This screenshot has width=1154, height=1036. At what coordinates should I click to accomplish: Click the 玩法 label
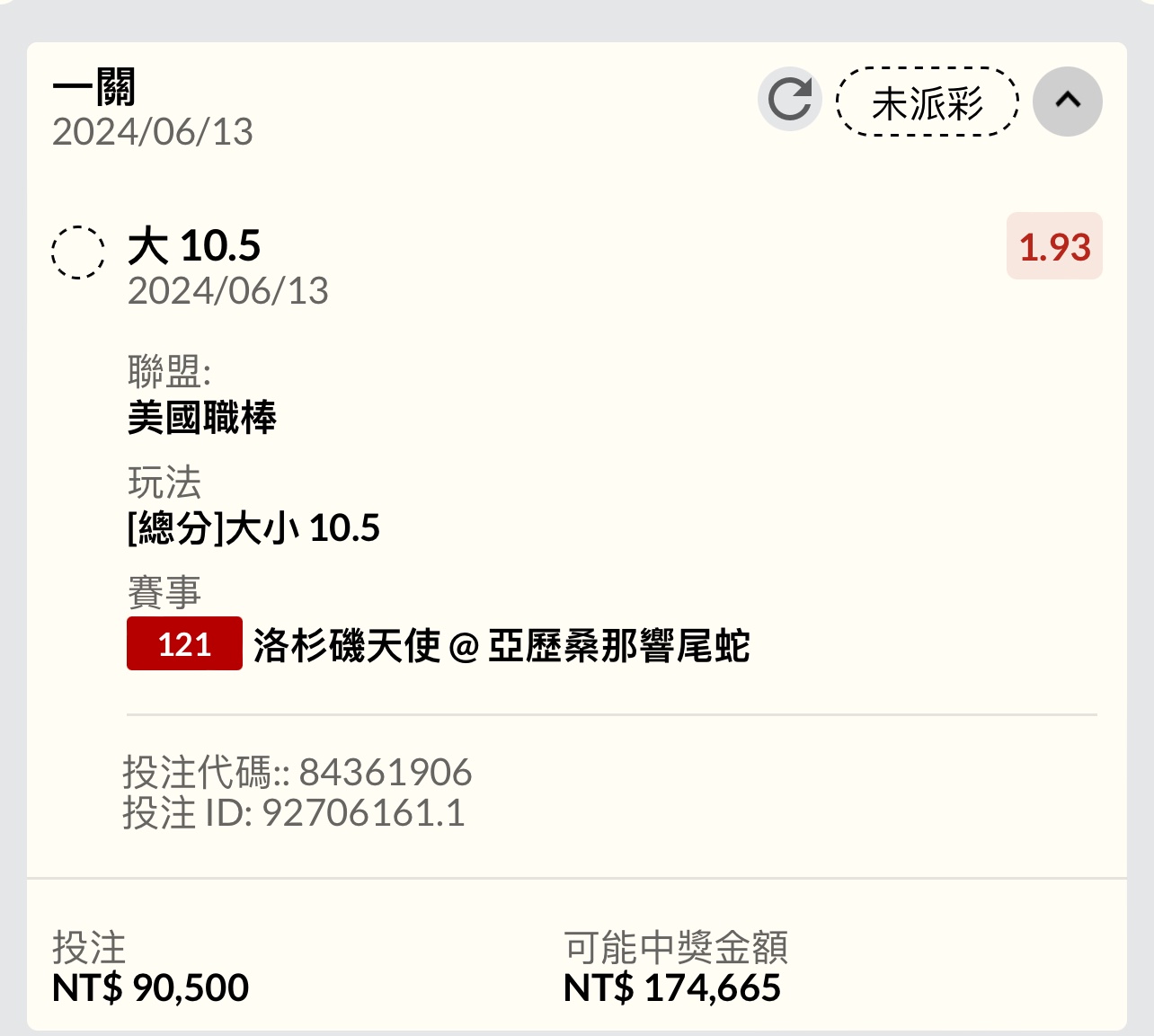point(164,483)
